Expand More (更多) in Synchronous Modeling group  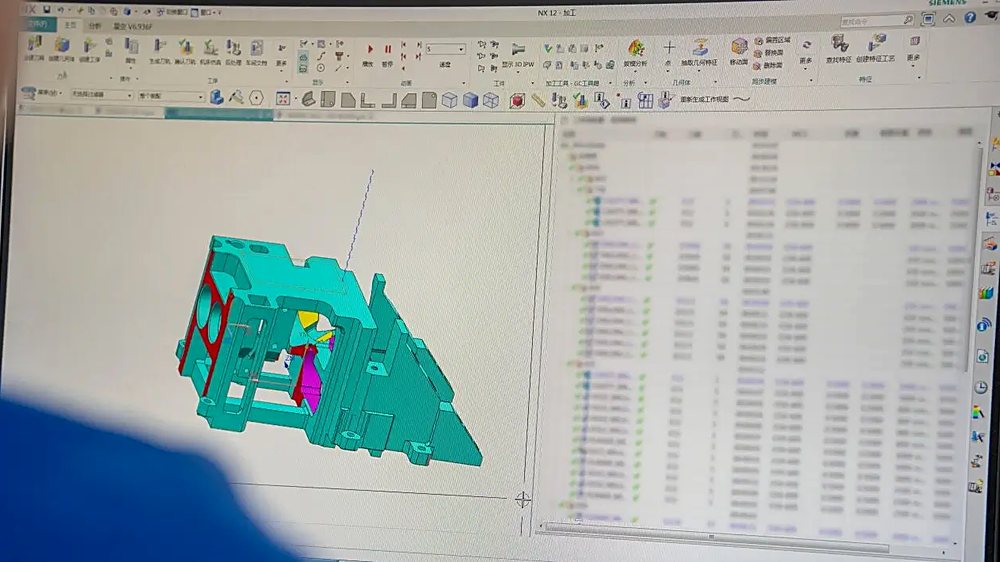(x=806, y=52)
